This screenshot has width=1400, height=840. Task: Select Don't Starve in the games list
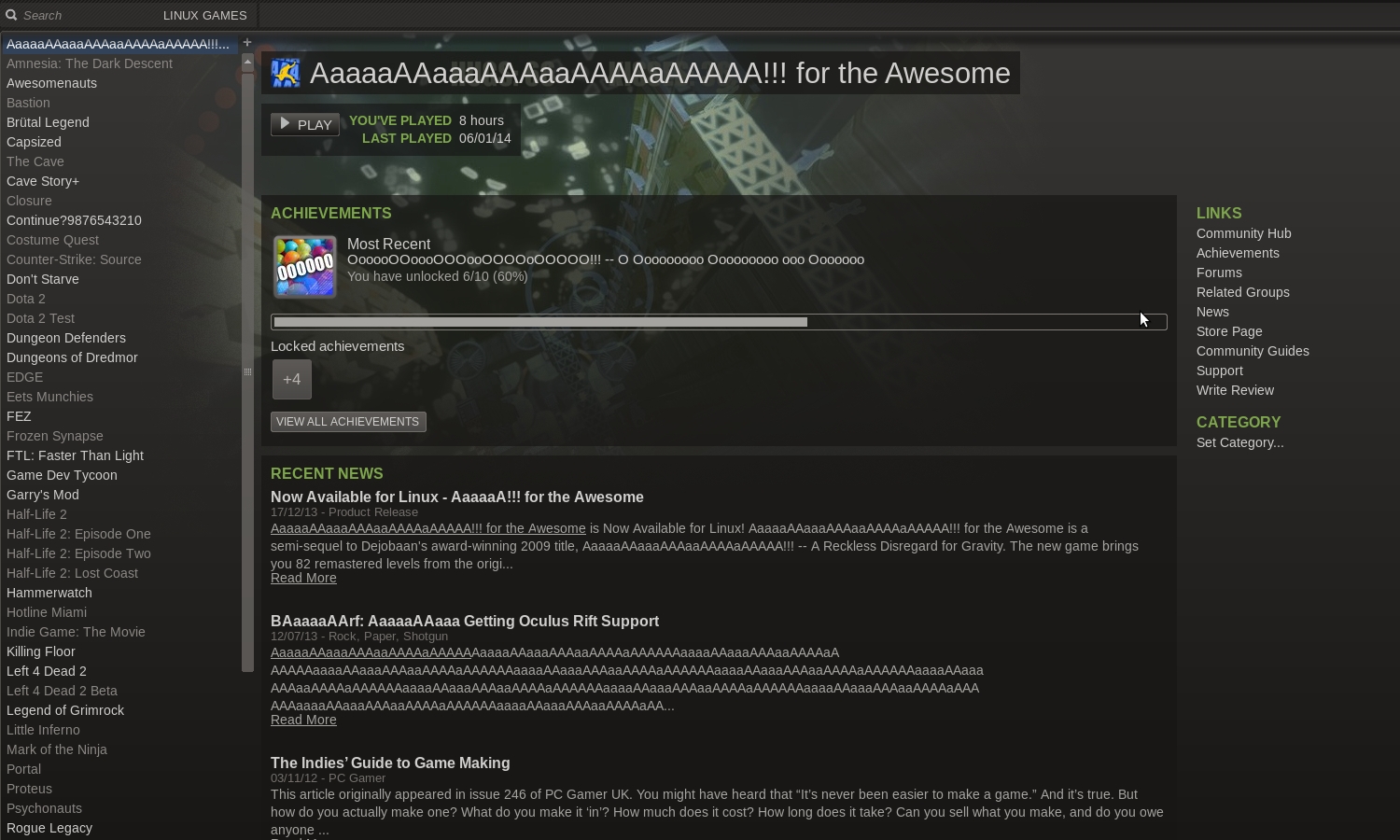42,279
